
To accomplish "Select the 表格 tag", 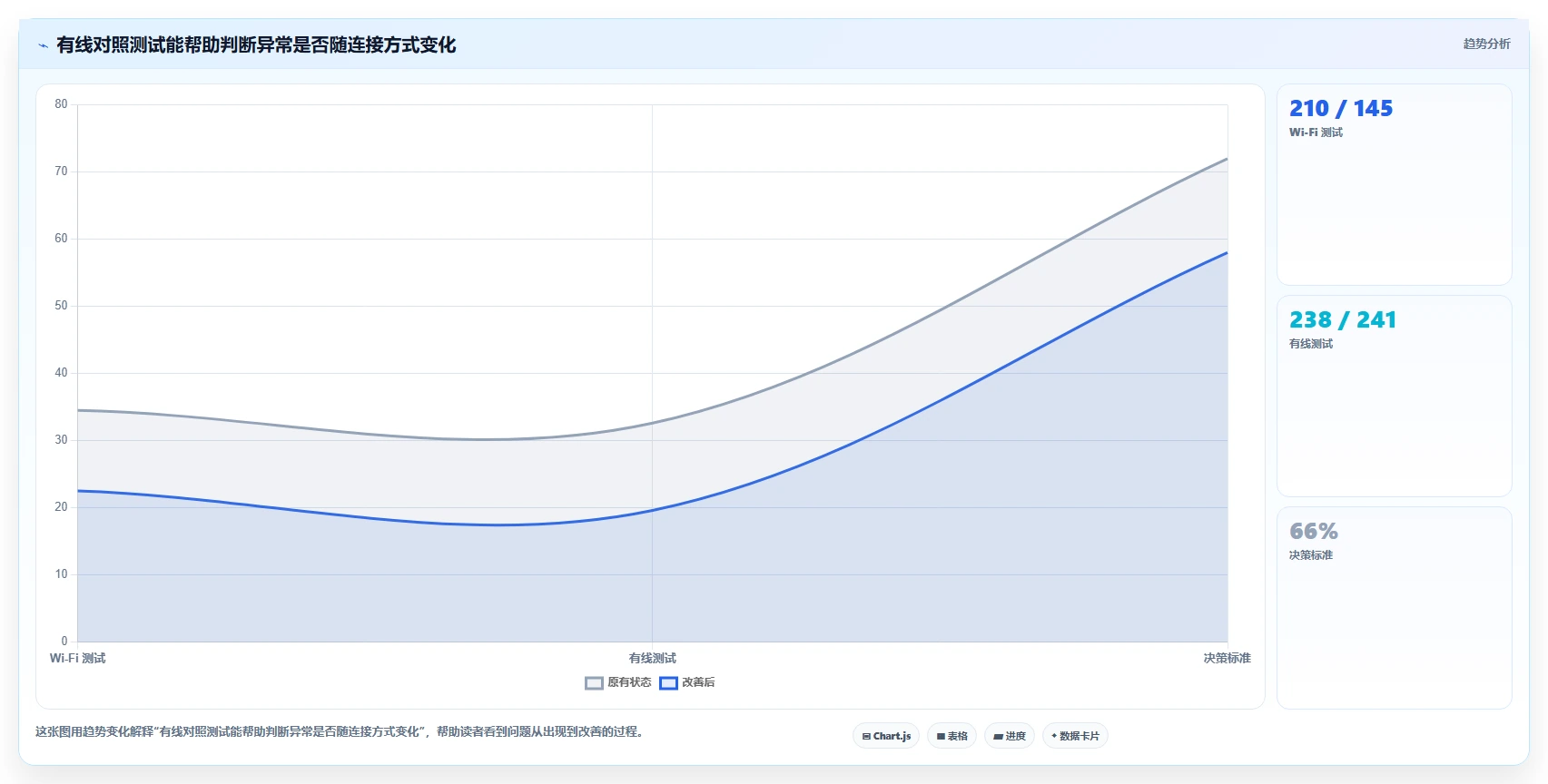I will [951, 736].
